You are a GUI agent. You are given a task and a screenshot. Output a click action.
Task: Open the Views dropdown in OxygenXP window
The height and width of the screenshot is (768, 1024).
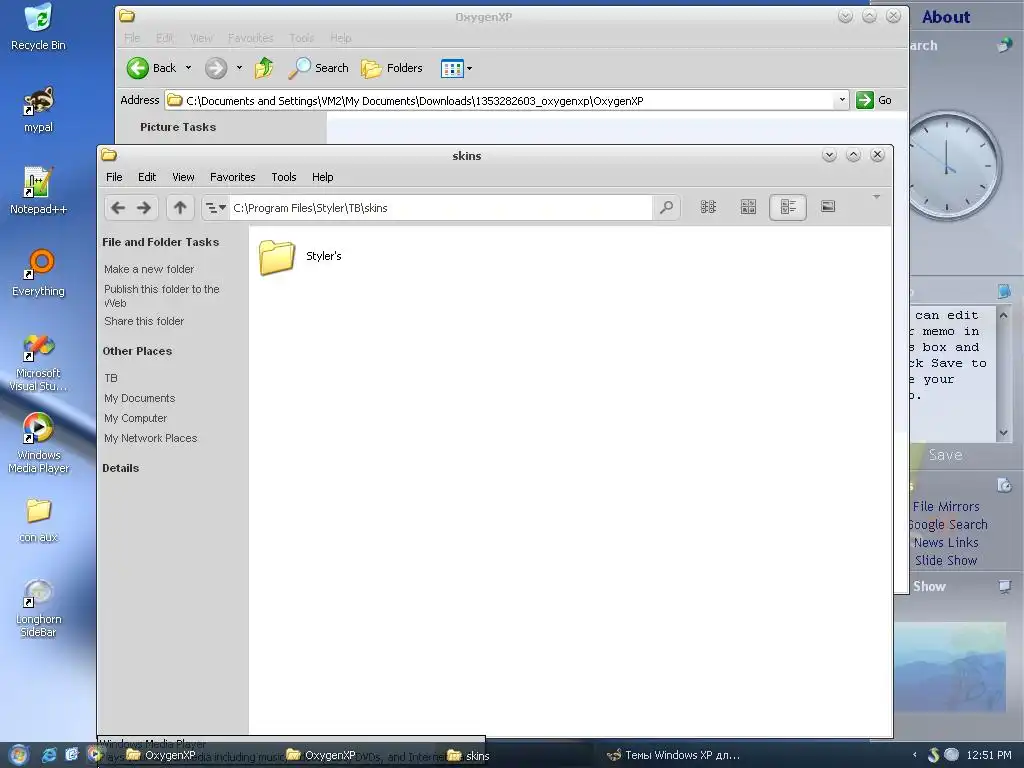click(456, 68)
